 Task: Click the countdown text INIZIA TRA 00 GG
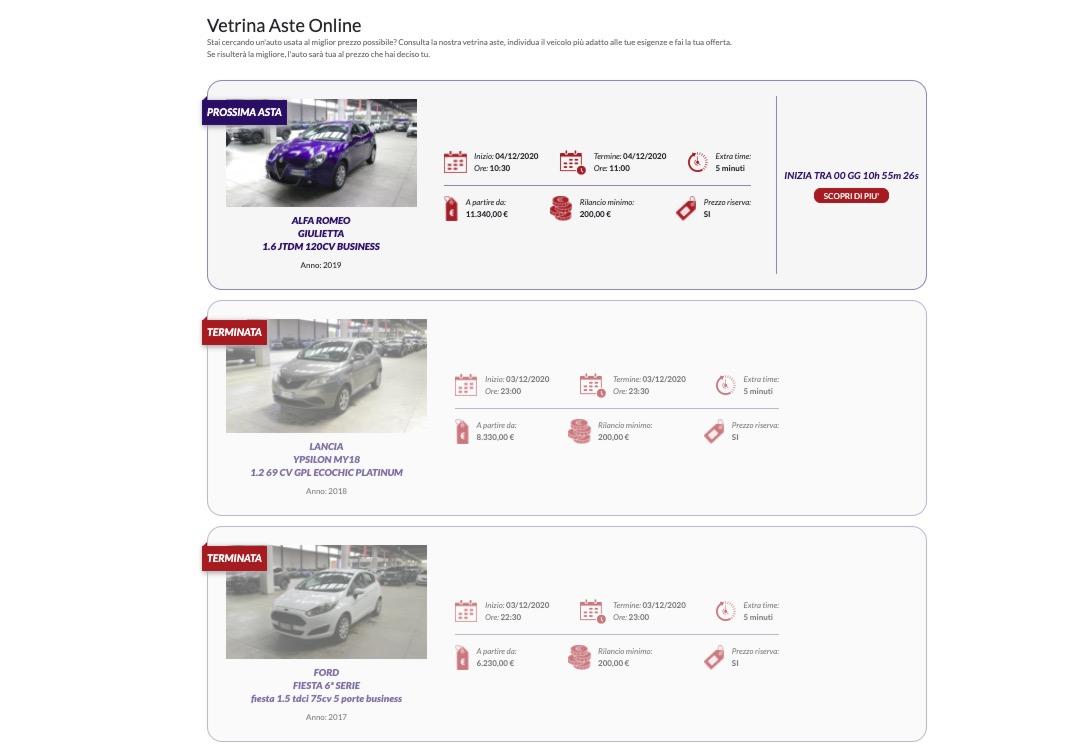click(851, 175)
